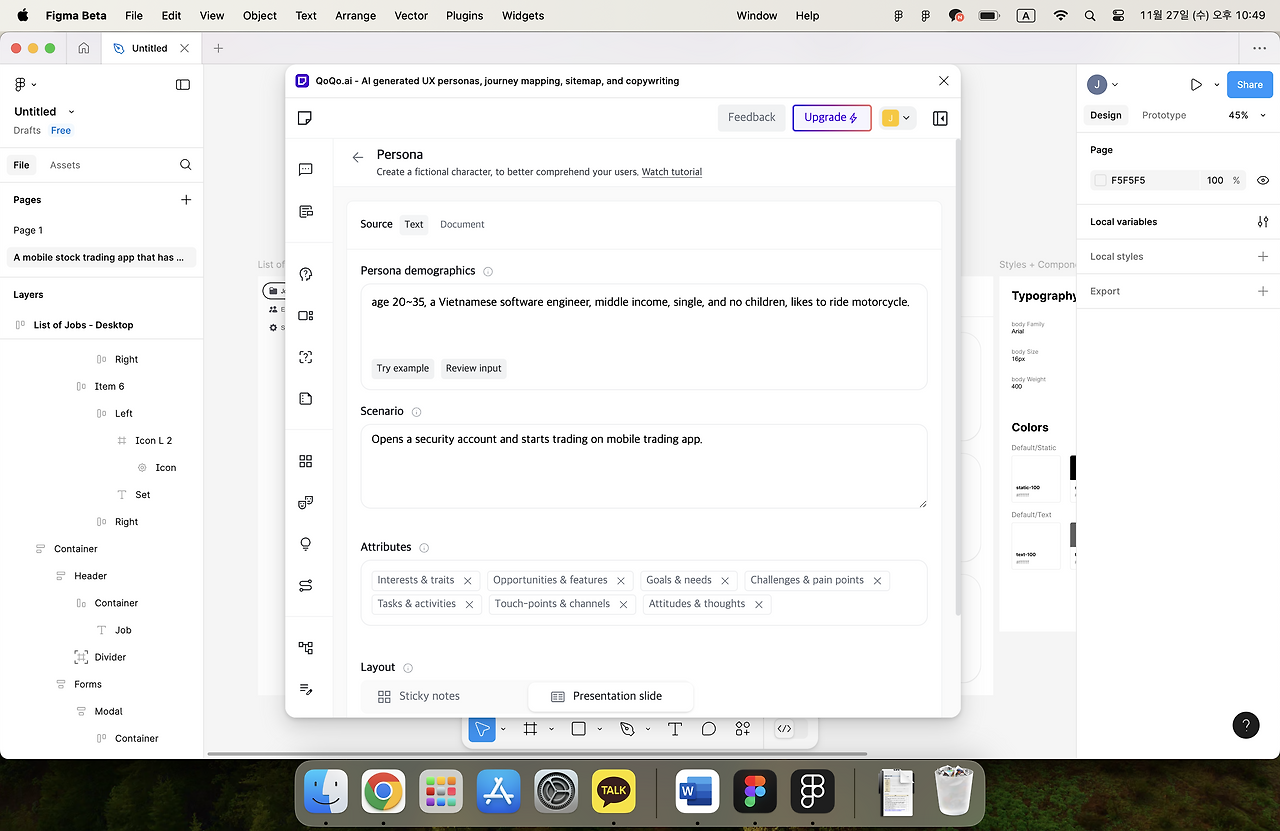Open the Actions tool in Figma toolbar
Viewport: 1280px width, 831px height.
[x=742, y=729]
